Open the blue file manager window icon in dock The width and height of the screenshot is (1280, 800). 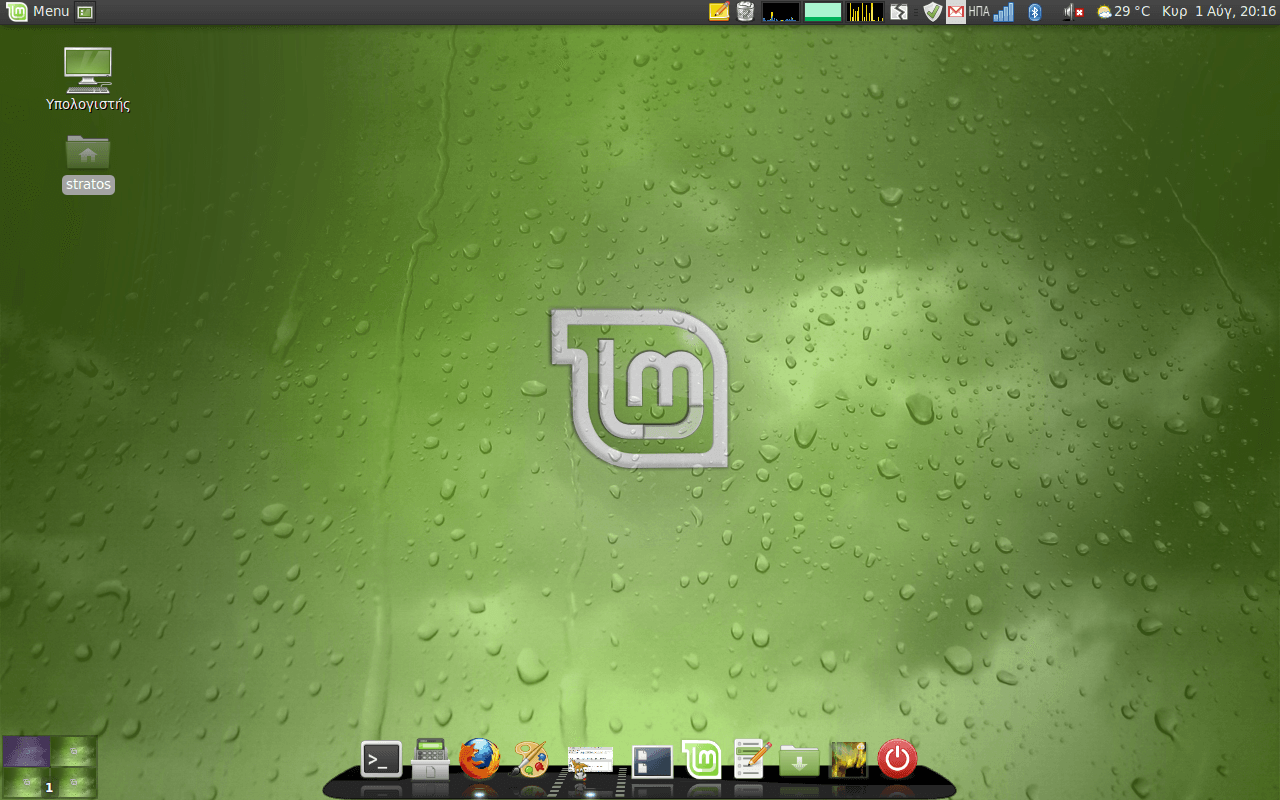pos(652,761)
